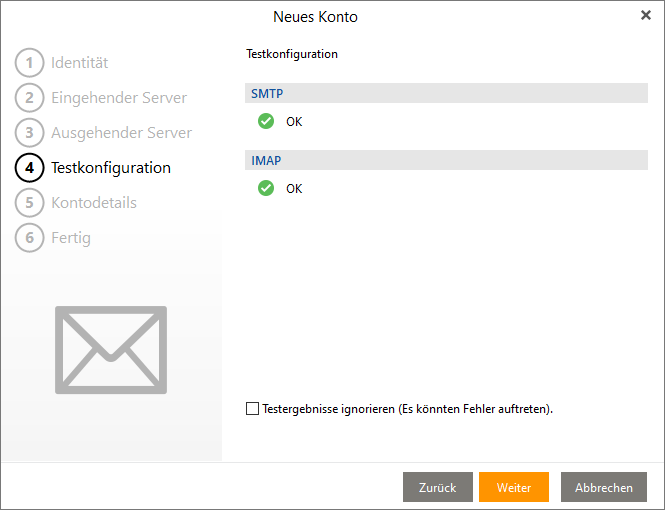Click the step 1 circle icon

pyautogui.click(x=30, y=63)
